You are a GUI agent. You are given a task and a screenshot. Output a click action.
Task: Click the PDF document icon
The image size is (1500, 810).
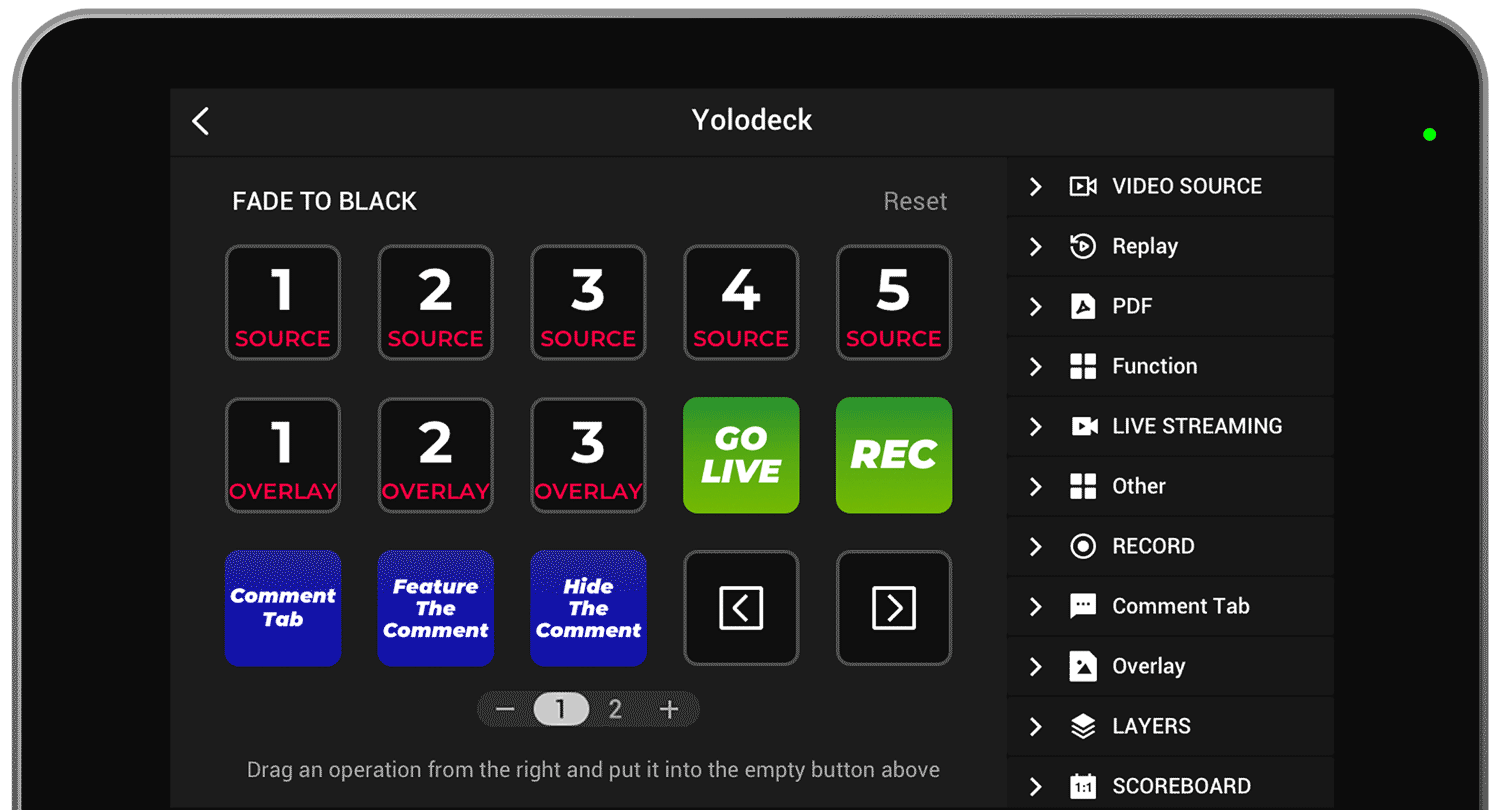(x=1083, y=306)
